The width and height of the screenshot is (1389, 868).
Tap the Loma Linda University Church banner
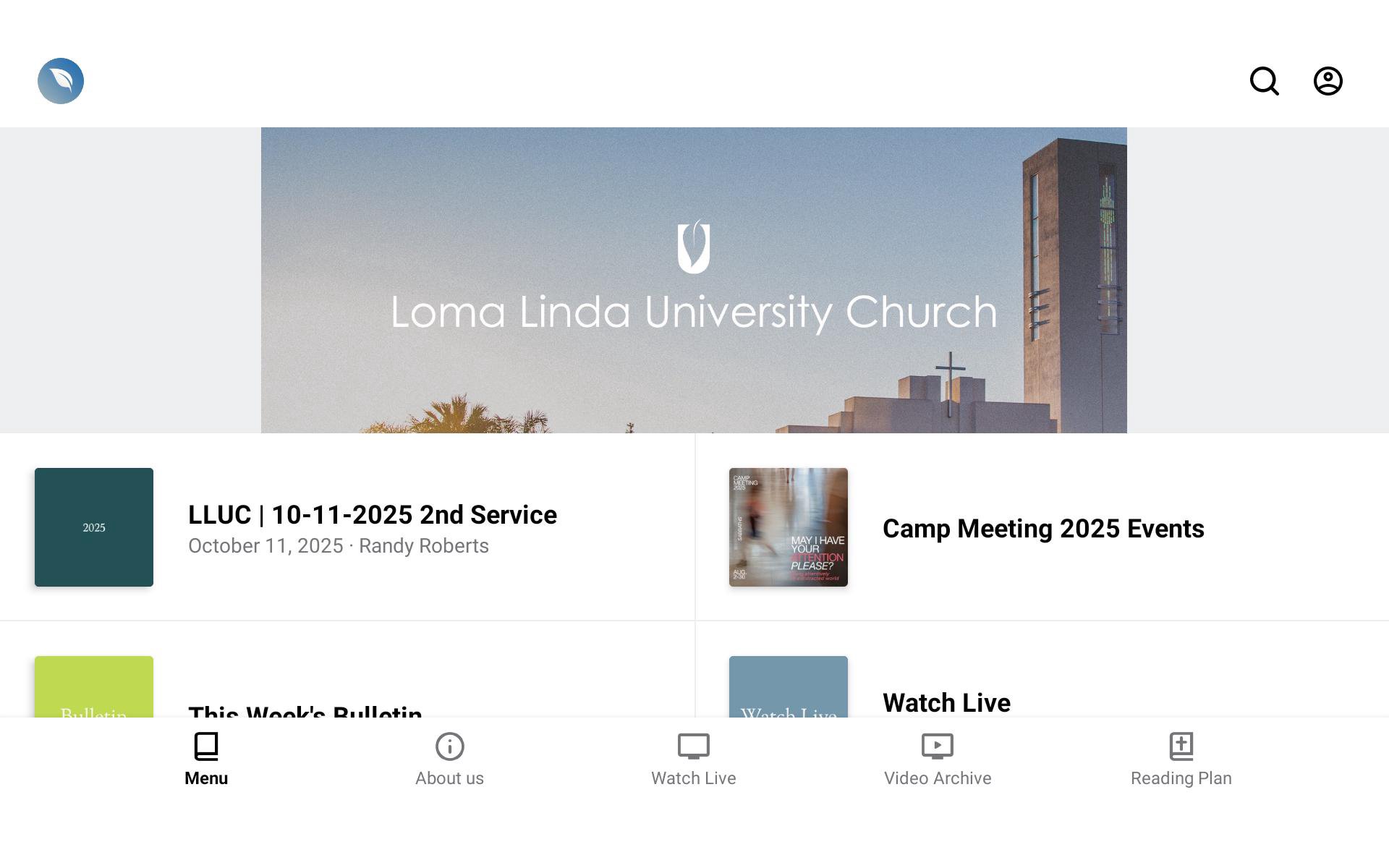693,281
